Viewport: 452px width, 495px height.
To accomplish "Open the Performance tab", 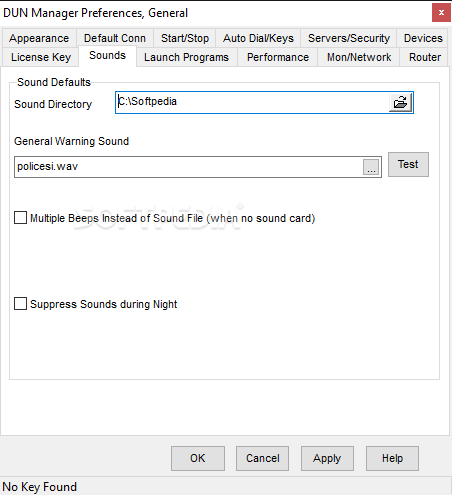I will click(x=278, y=57).
